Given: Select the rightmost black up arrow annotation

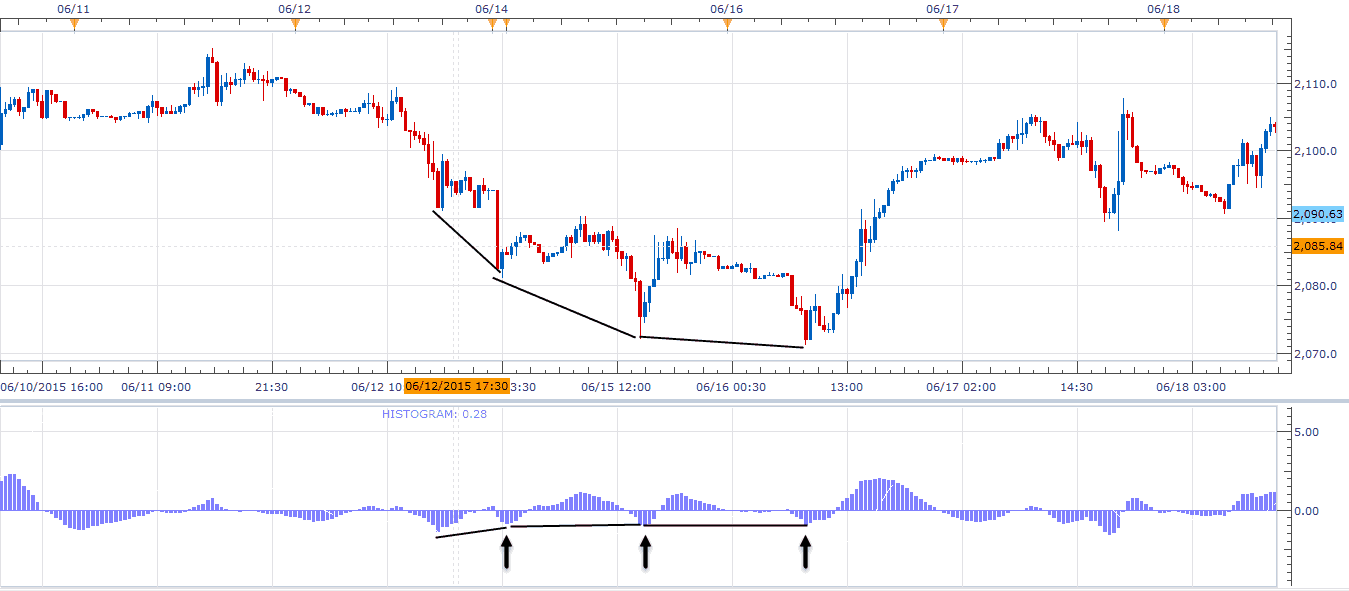Looking at the screenshot, I should click(x=806, y=552).
